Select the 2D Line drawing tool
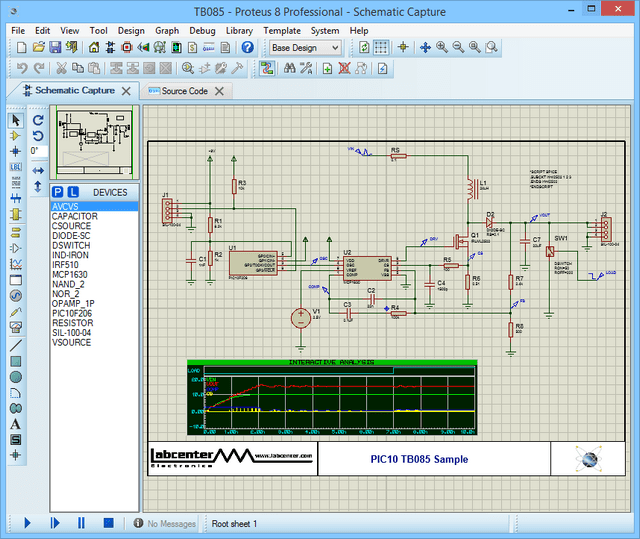Image resolution: width=640 pixels, height=539 pixels. (x=16, y=345)
